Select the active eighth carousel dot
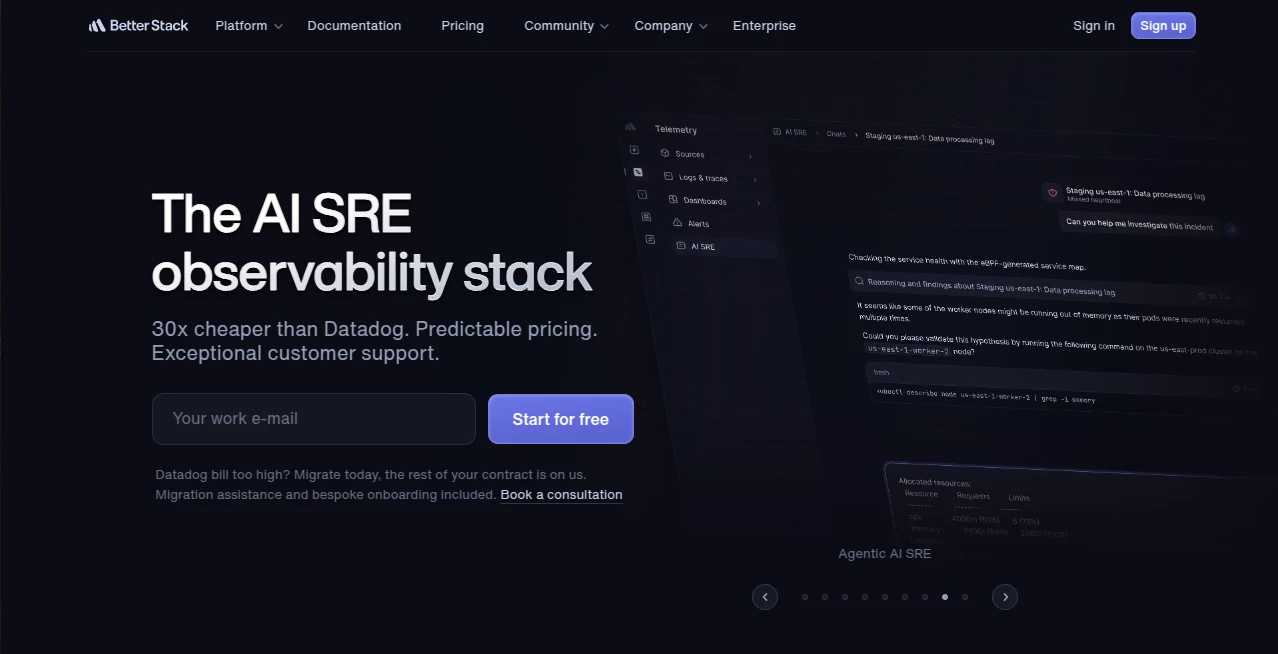This screenshot has width=1278, height=654. click(945, 597)
